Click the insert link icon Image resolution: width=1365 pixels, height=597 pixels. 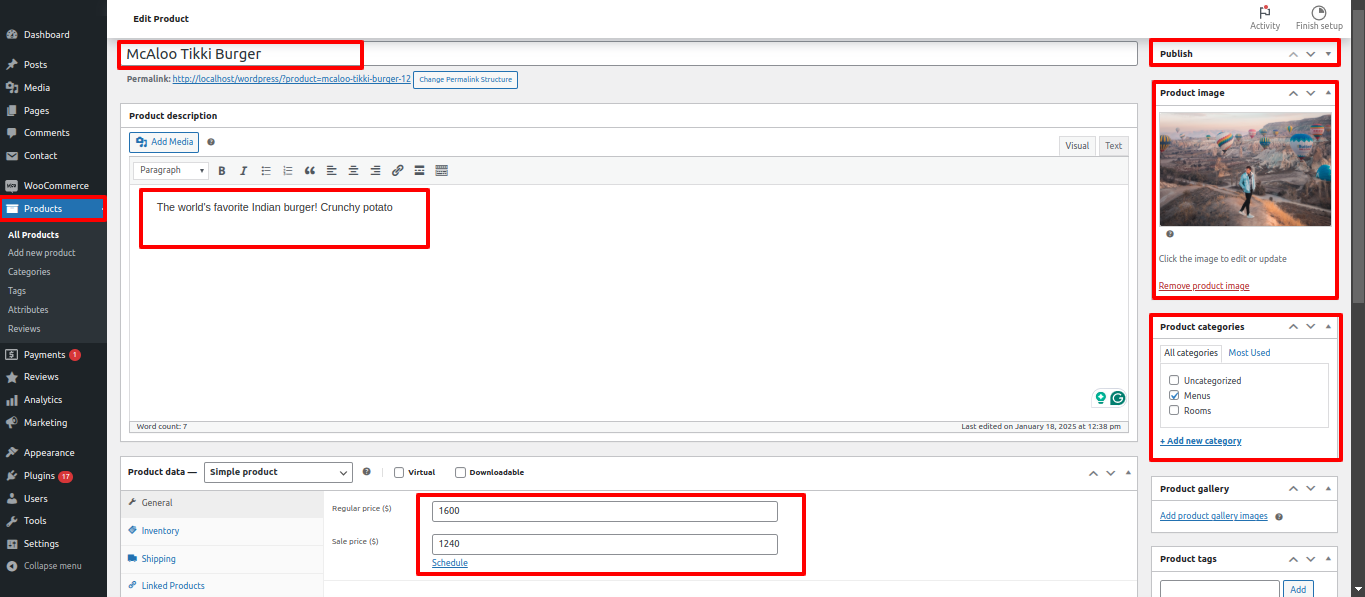(397, 171)
